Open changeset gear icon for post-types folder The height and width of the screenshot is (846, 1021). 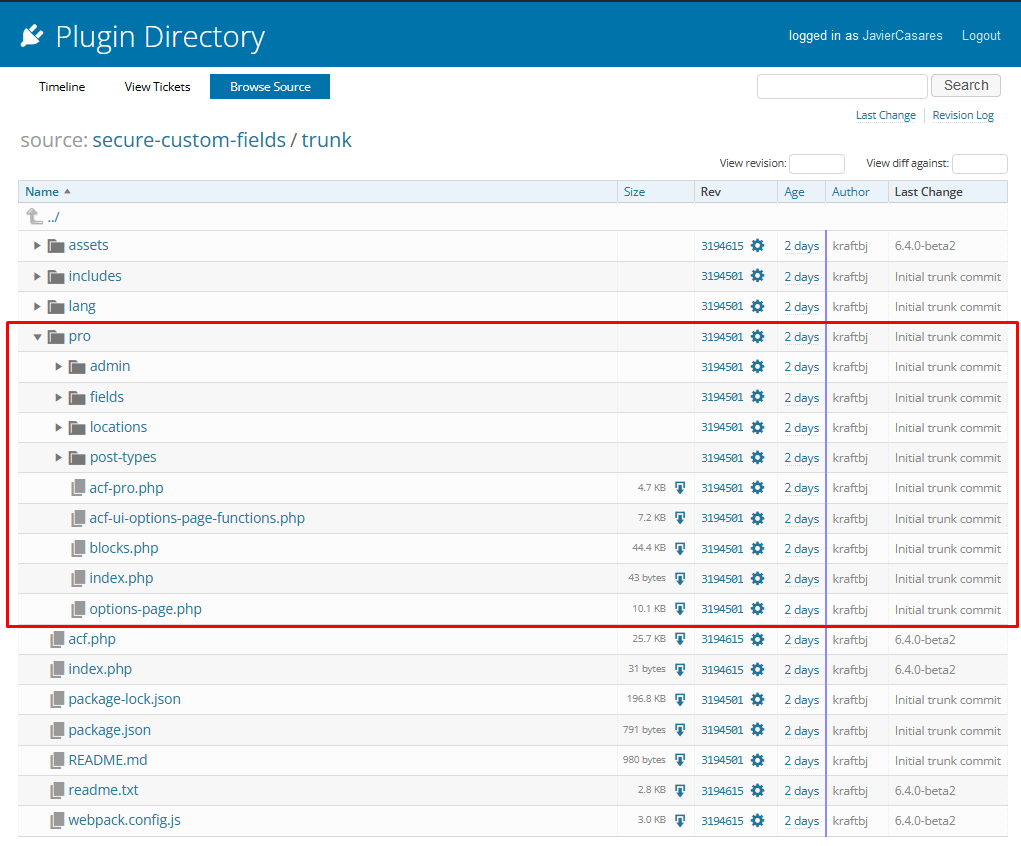click(757, 458)
